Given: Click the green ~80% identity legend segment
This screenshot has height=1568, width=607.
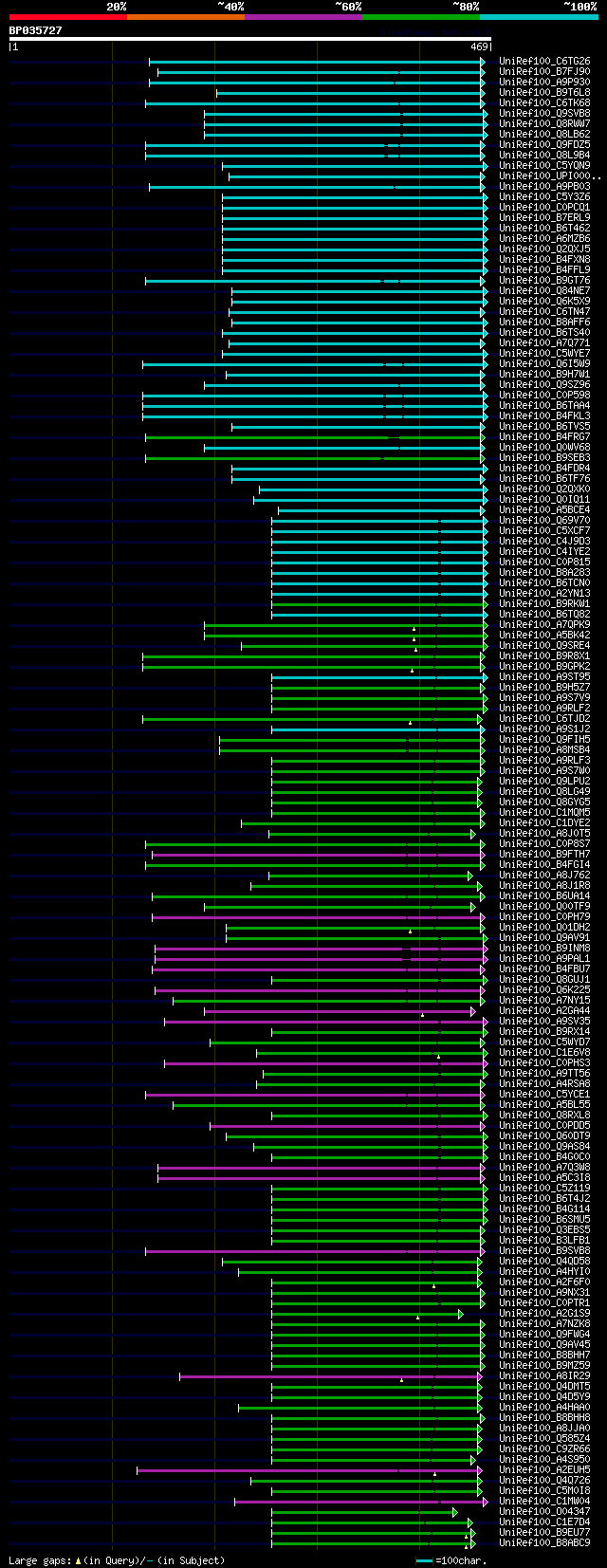Looking at the screenshot, I should tap(420, 16).
